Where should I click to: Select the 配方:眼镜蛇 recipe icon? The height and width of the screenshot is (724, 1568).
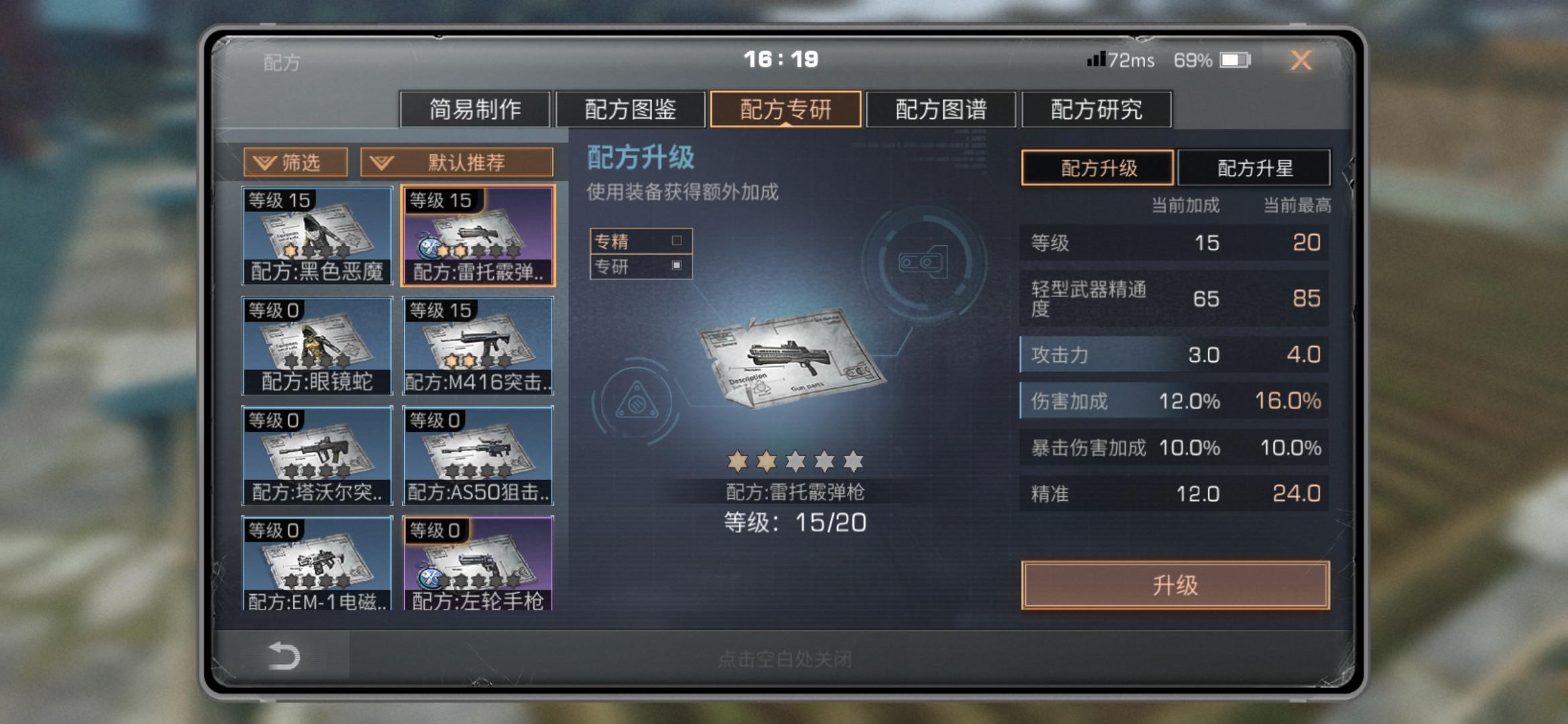pos(317,346)
